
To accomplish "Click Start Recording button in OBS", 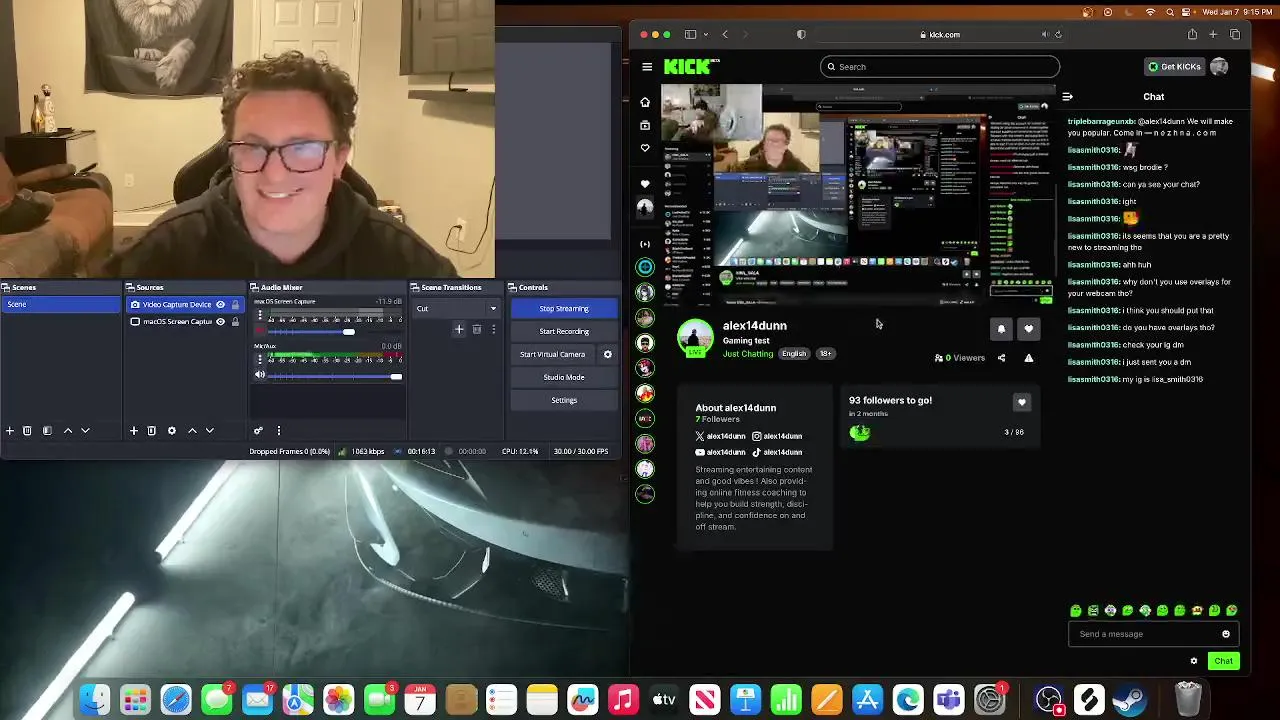I will (564, 331).
